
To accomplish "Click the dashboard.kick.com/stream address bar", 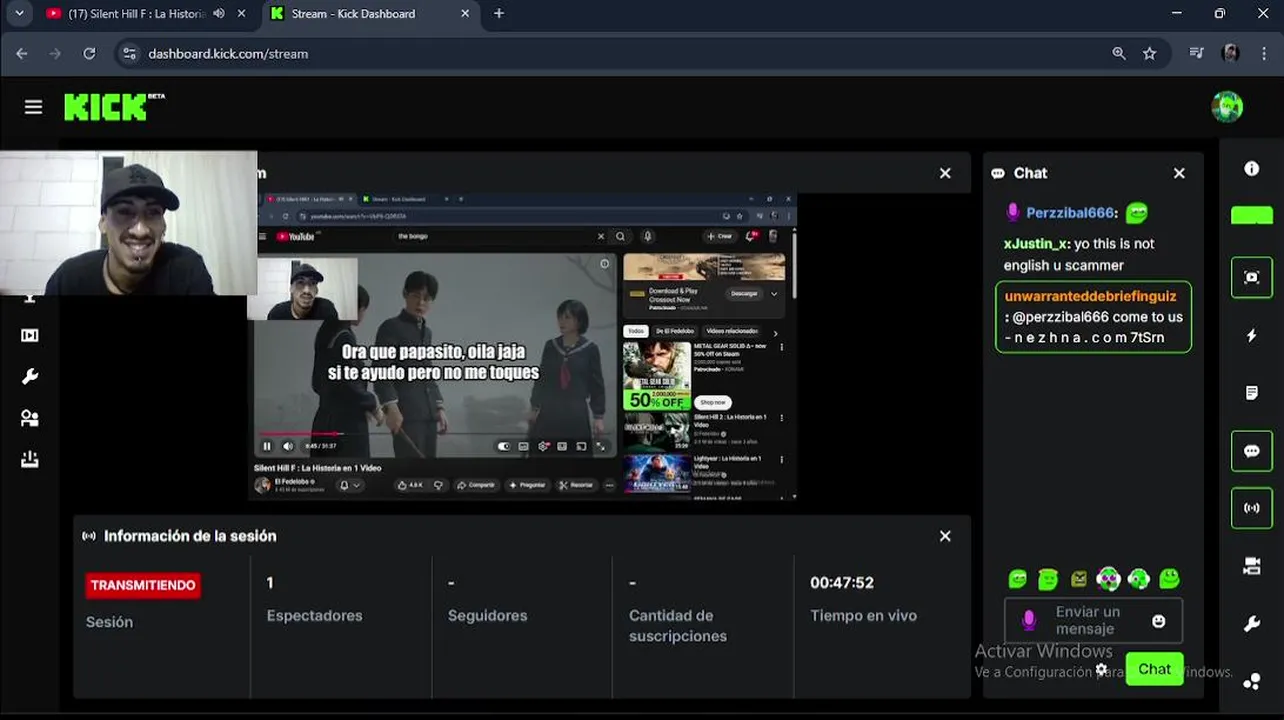I will pyautogui.click(x=228, y=54).
